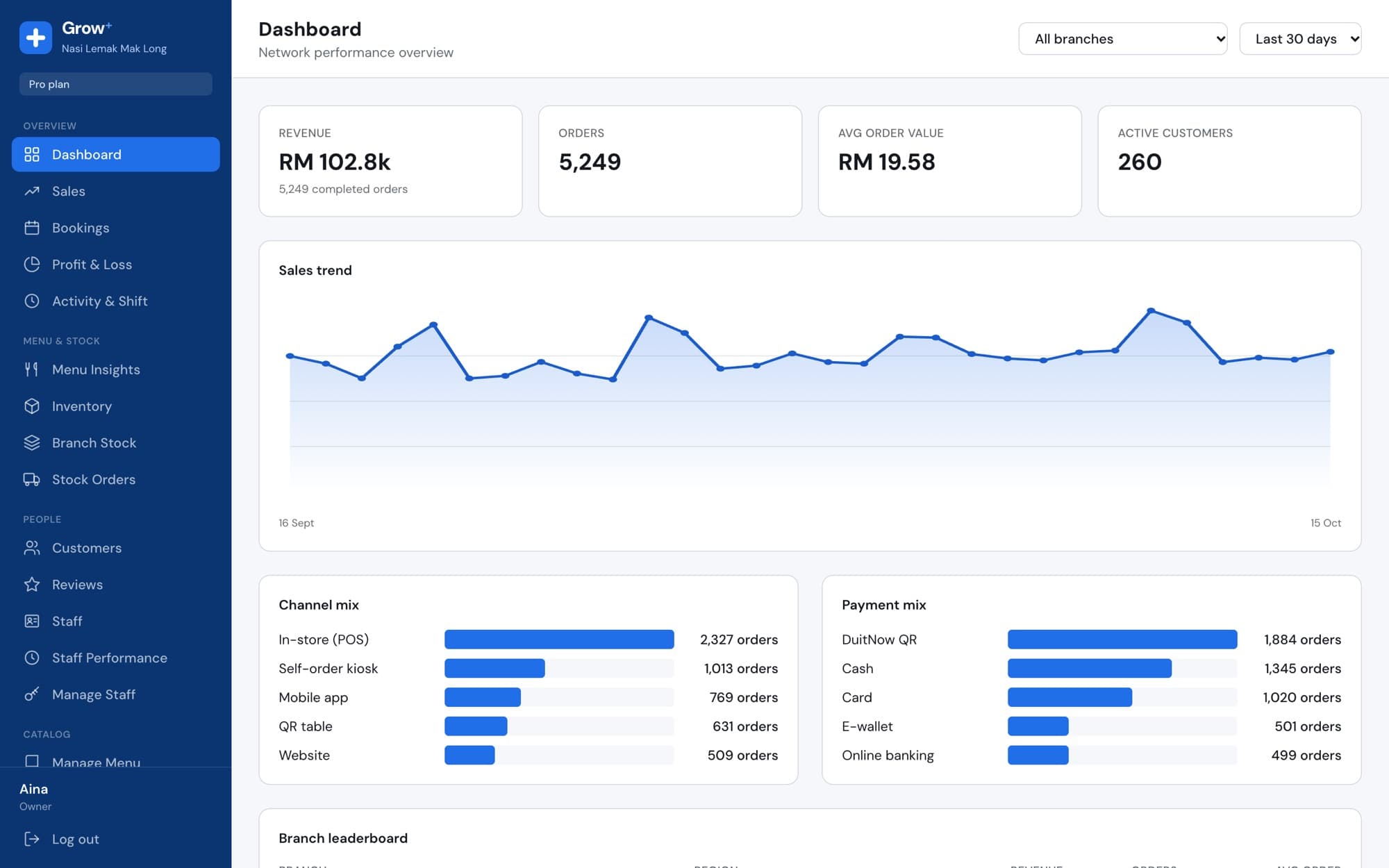
Task: Click the Pro plan badge
Action: (x=116, y=84)
